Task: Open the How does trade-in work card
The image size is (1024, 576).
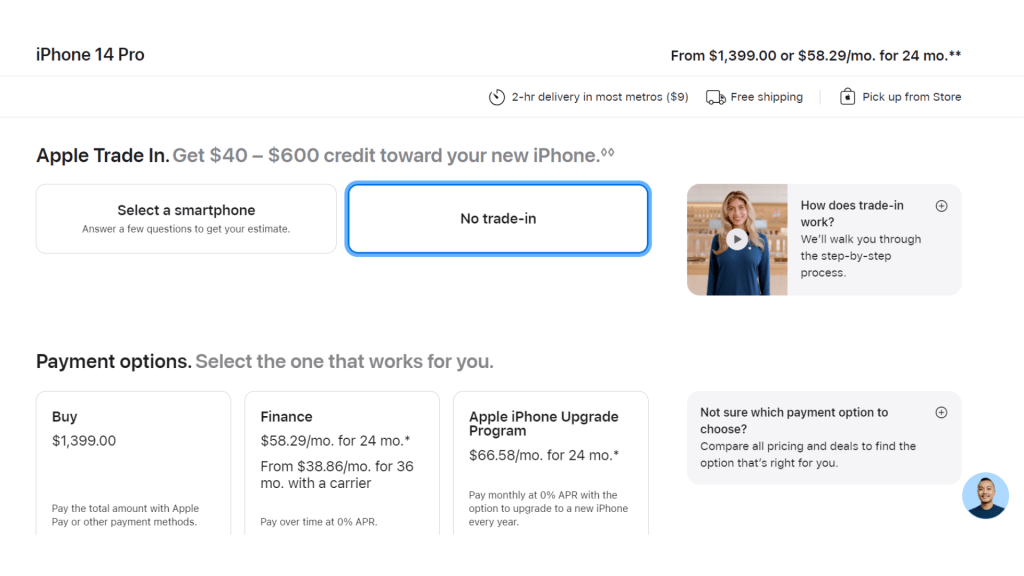Action: (824, 240)
